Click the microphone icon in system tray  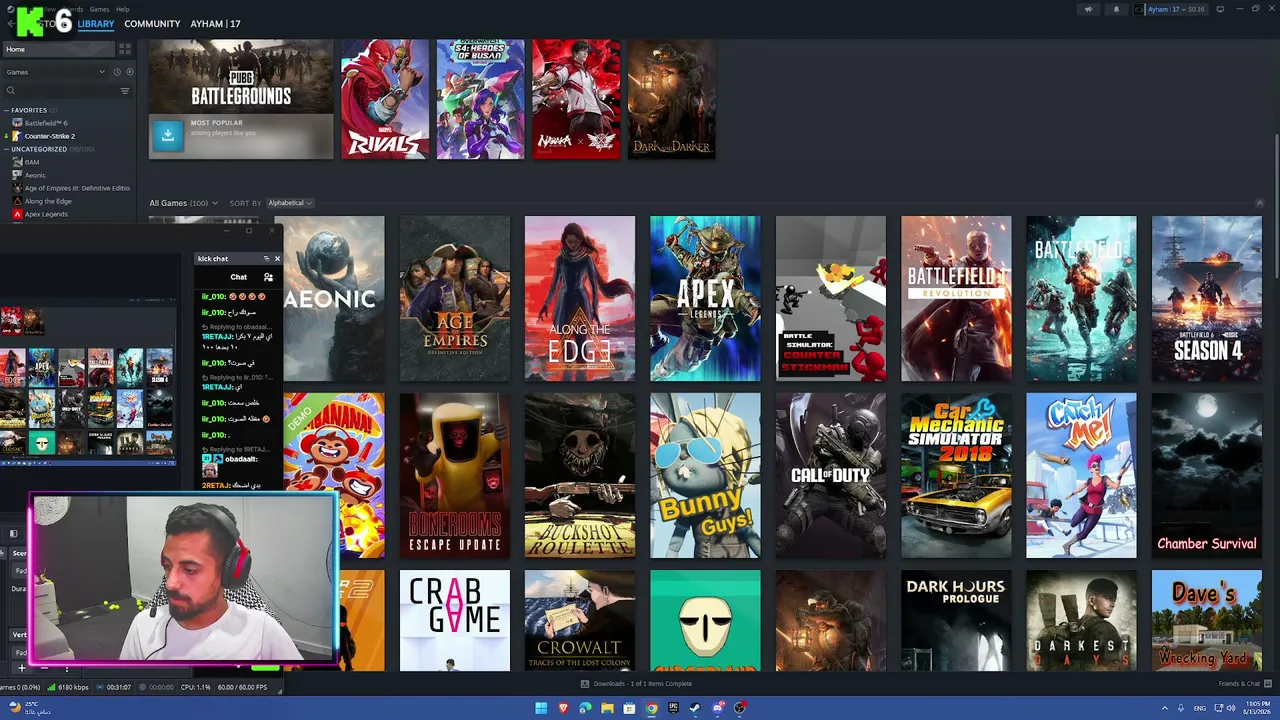(x=1181, y=708)
